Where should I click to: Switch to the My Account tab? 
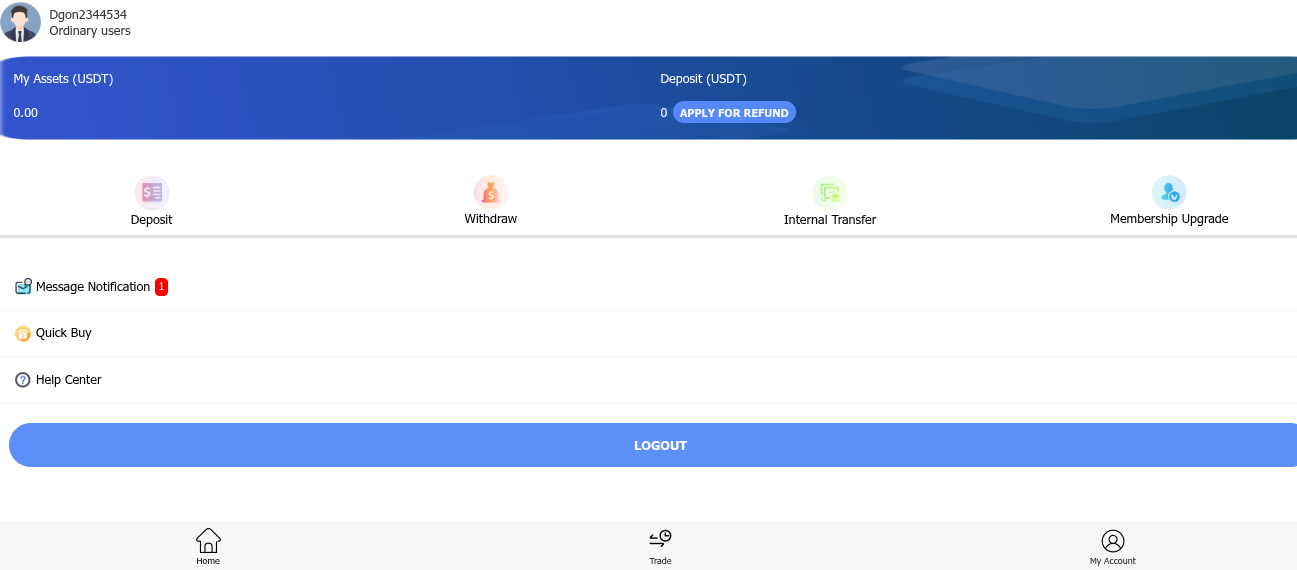pyautogui.click(x=1113, y=547)
